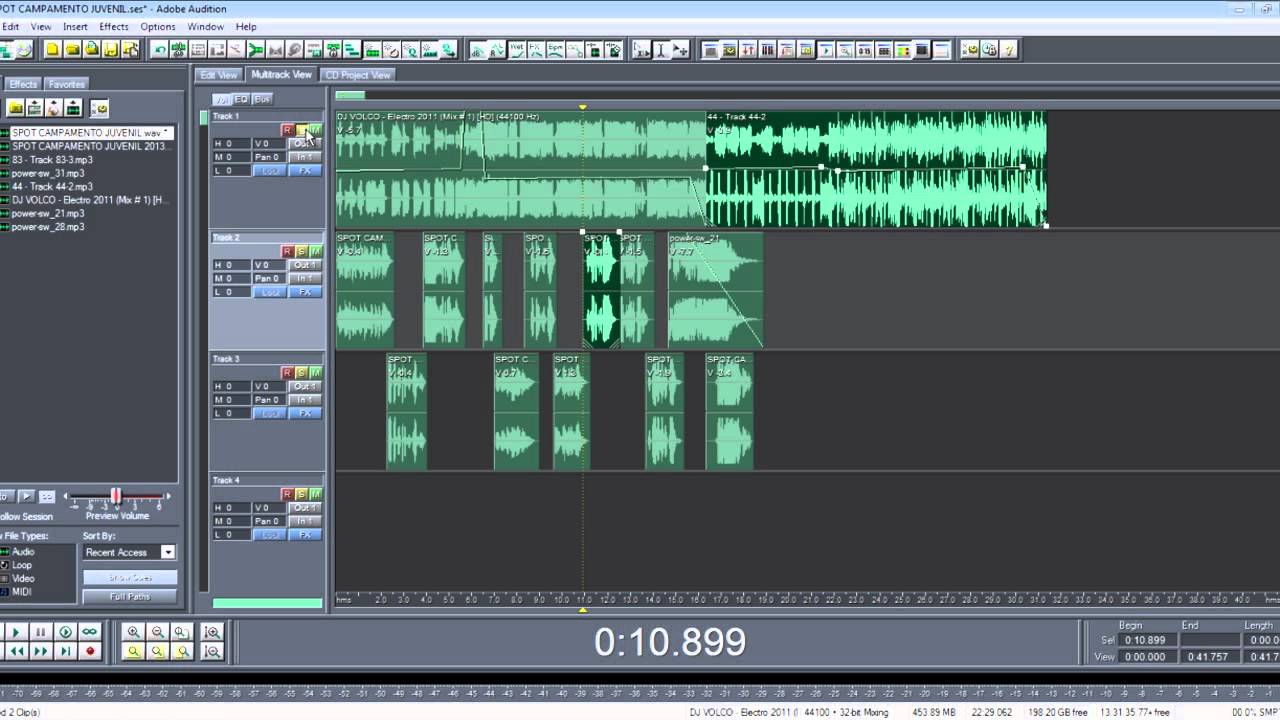Select the Time Selection I-beam tool
This screenshot has width=1280, height=720.
662,49
